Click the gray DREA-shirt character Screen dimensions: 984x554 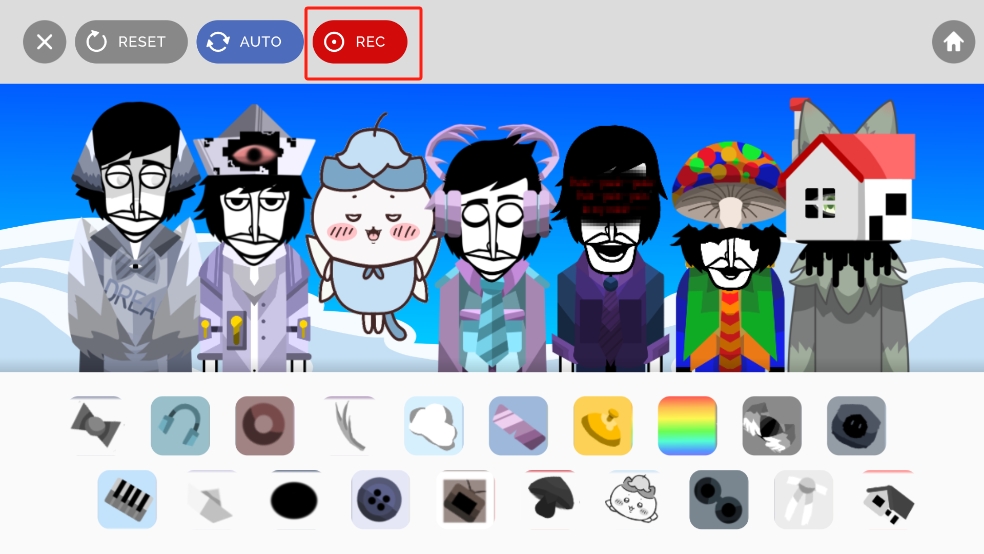(x=134, y=238)
